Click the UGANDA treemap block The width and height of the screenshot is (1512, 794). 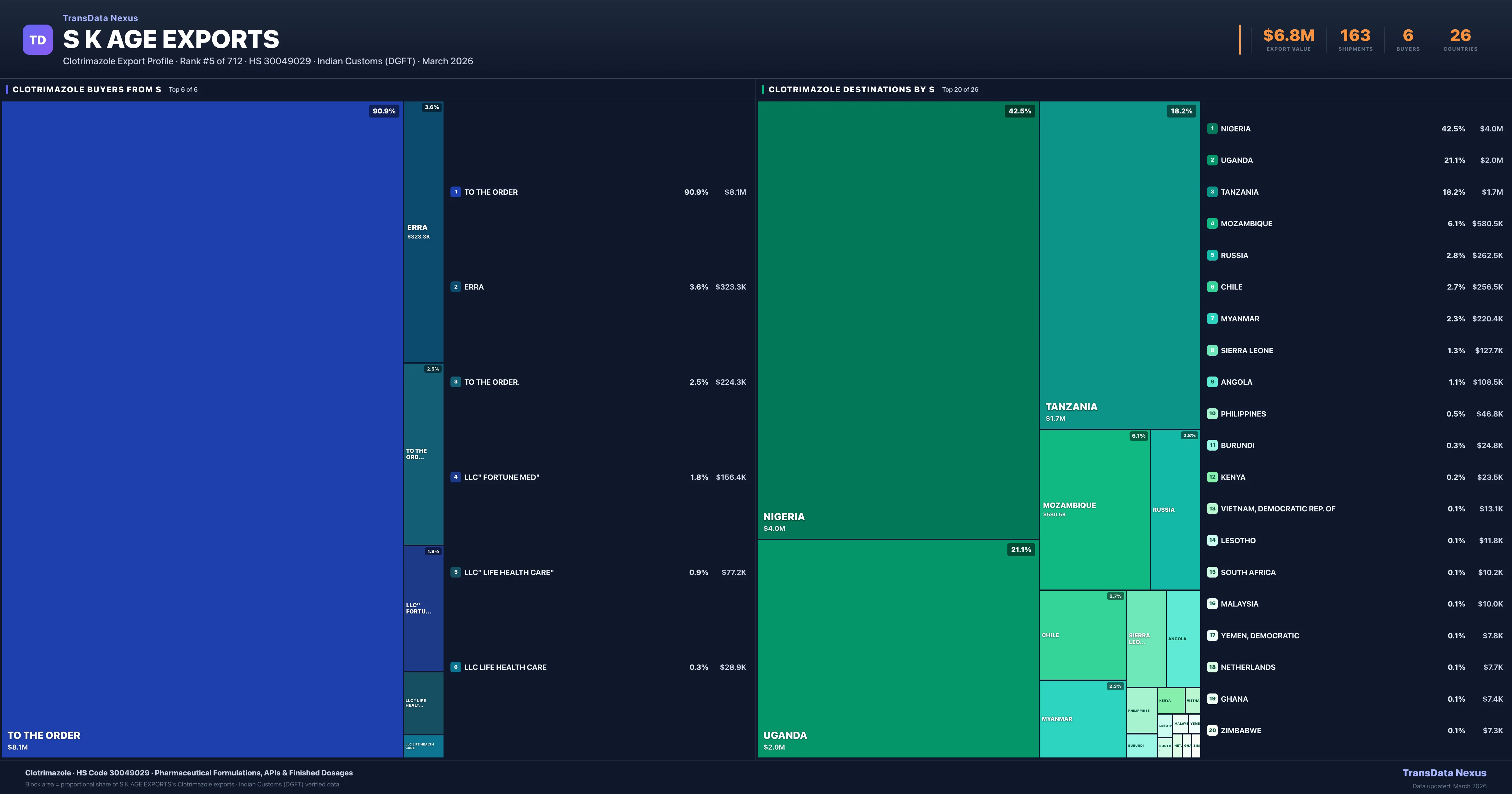coord(898,648)
